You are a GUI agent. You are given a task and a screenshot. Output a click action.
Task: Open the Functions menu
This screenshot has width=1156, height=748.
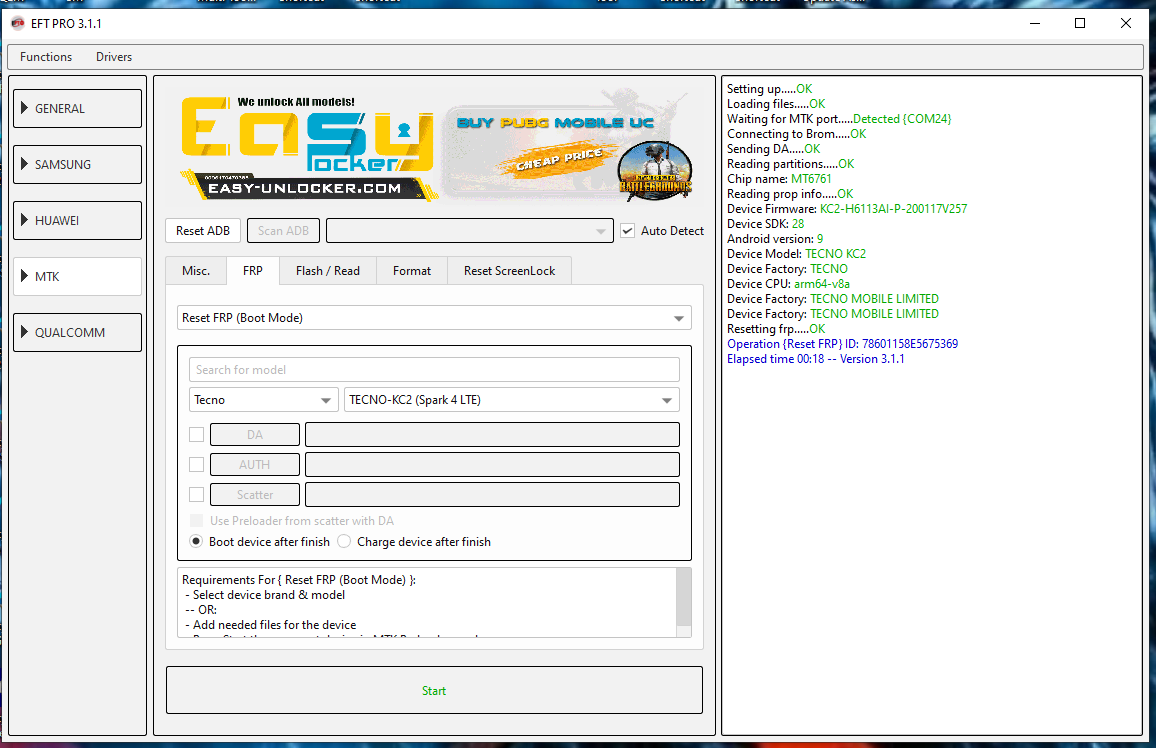point(46,57)
